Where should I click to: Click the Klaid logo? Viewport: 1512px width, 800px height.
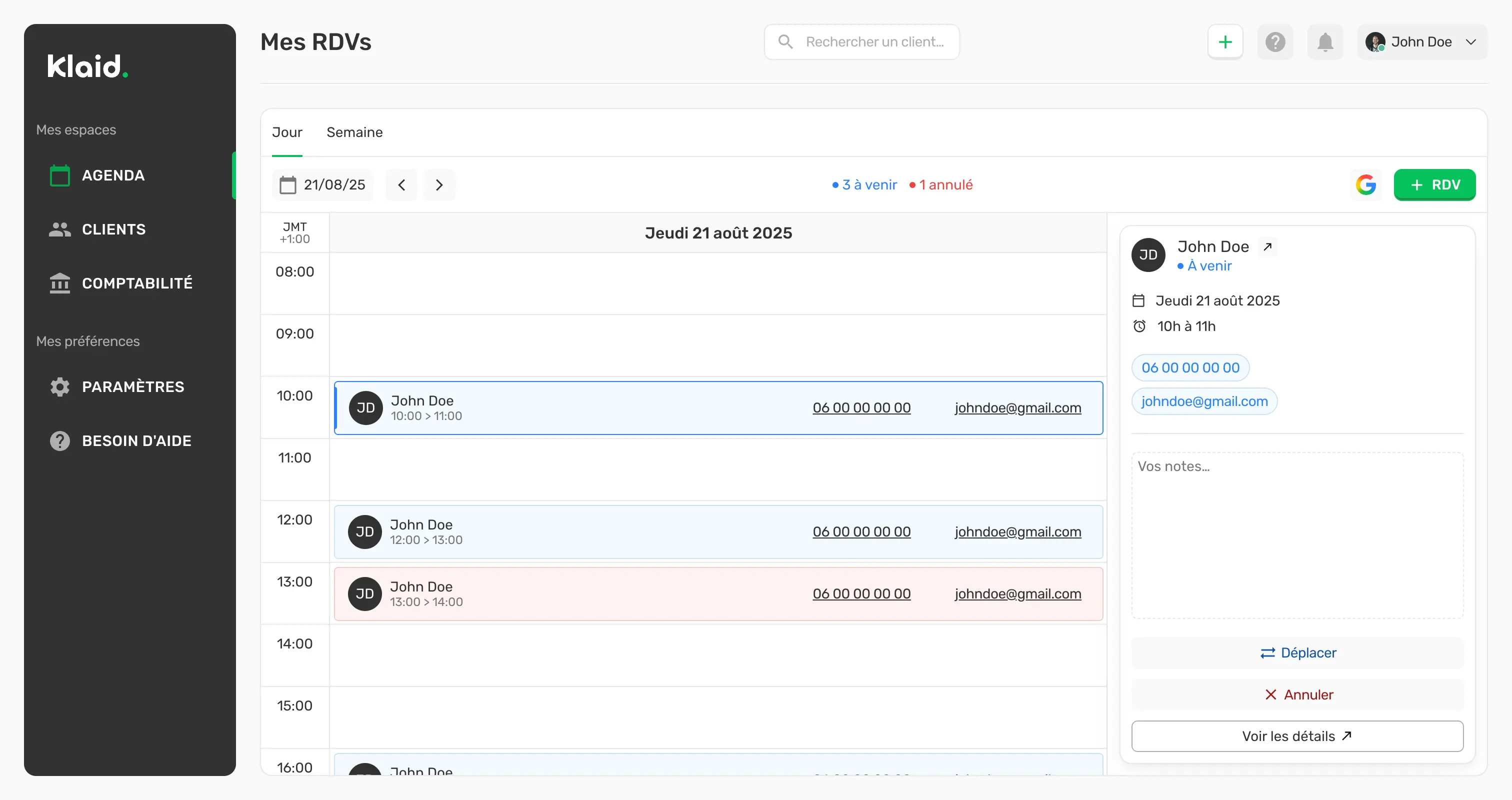click(87, 66)
